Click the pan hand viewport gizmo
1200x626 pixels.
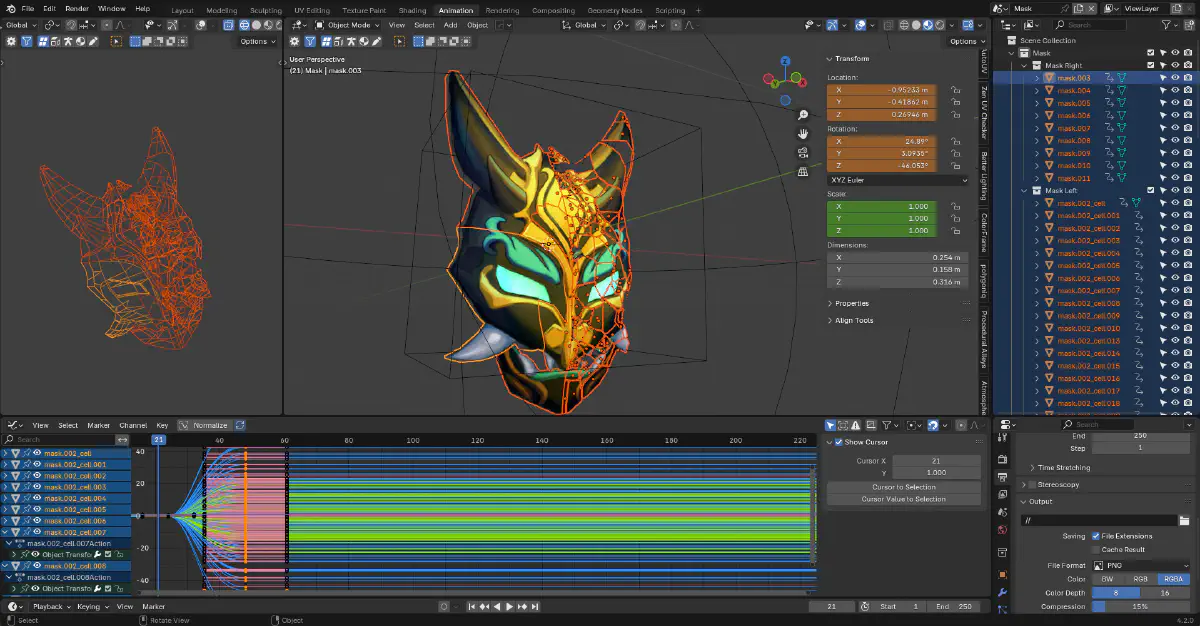802,134
